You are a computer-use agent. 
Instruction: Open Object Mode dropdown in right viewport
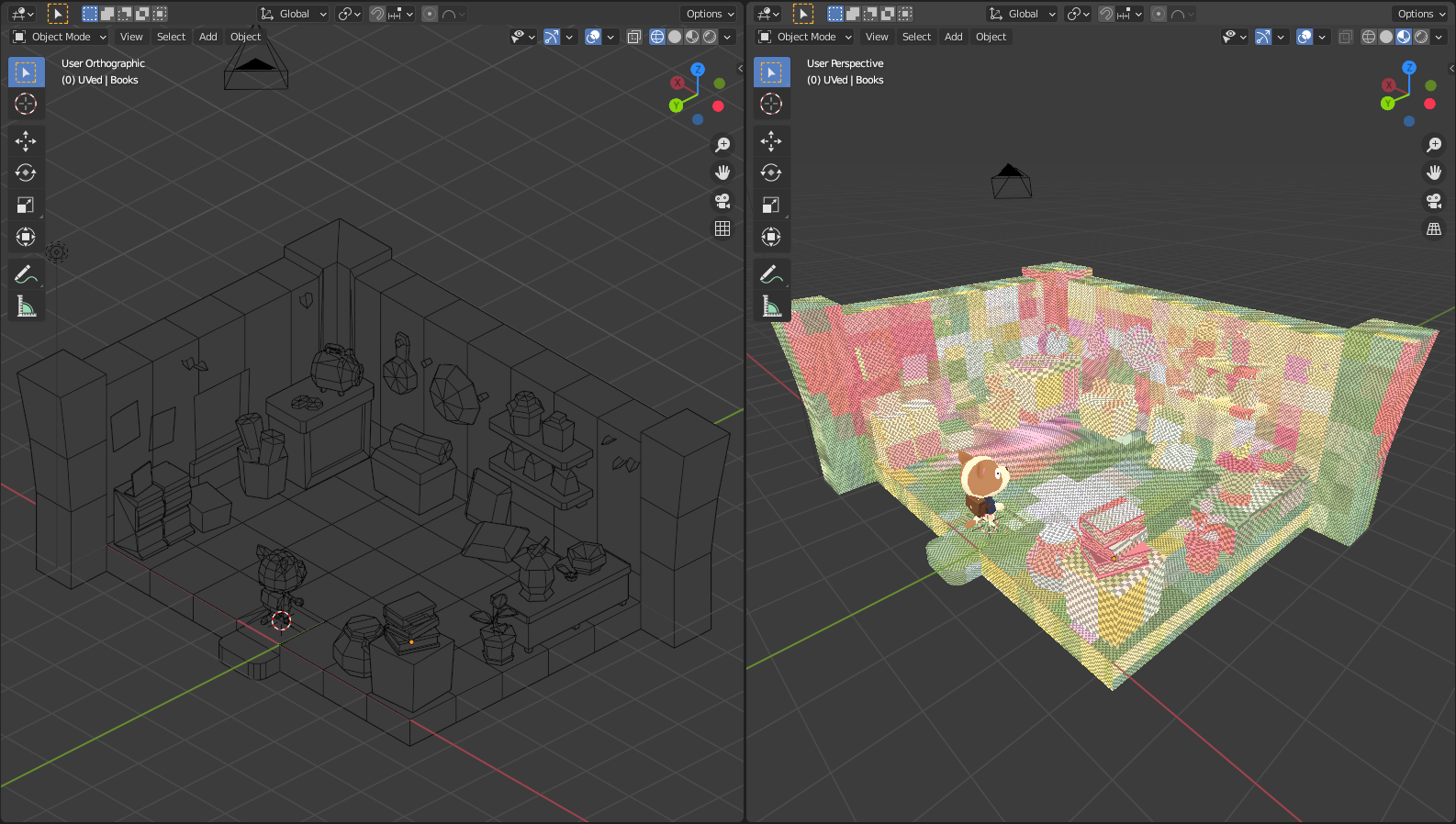coord(805,37)
